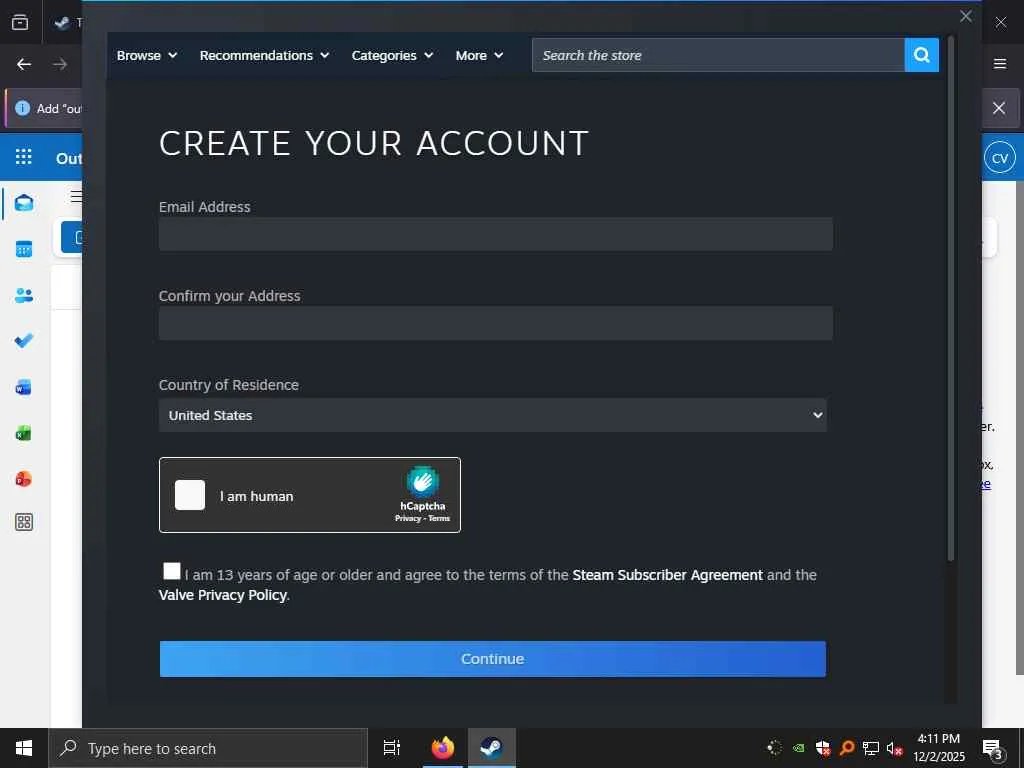Launch Word icon in Outlook sidebar

click(x=24, y=387)
